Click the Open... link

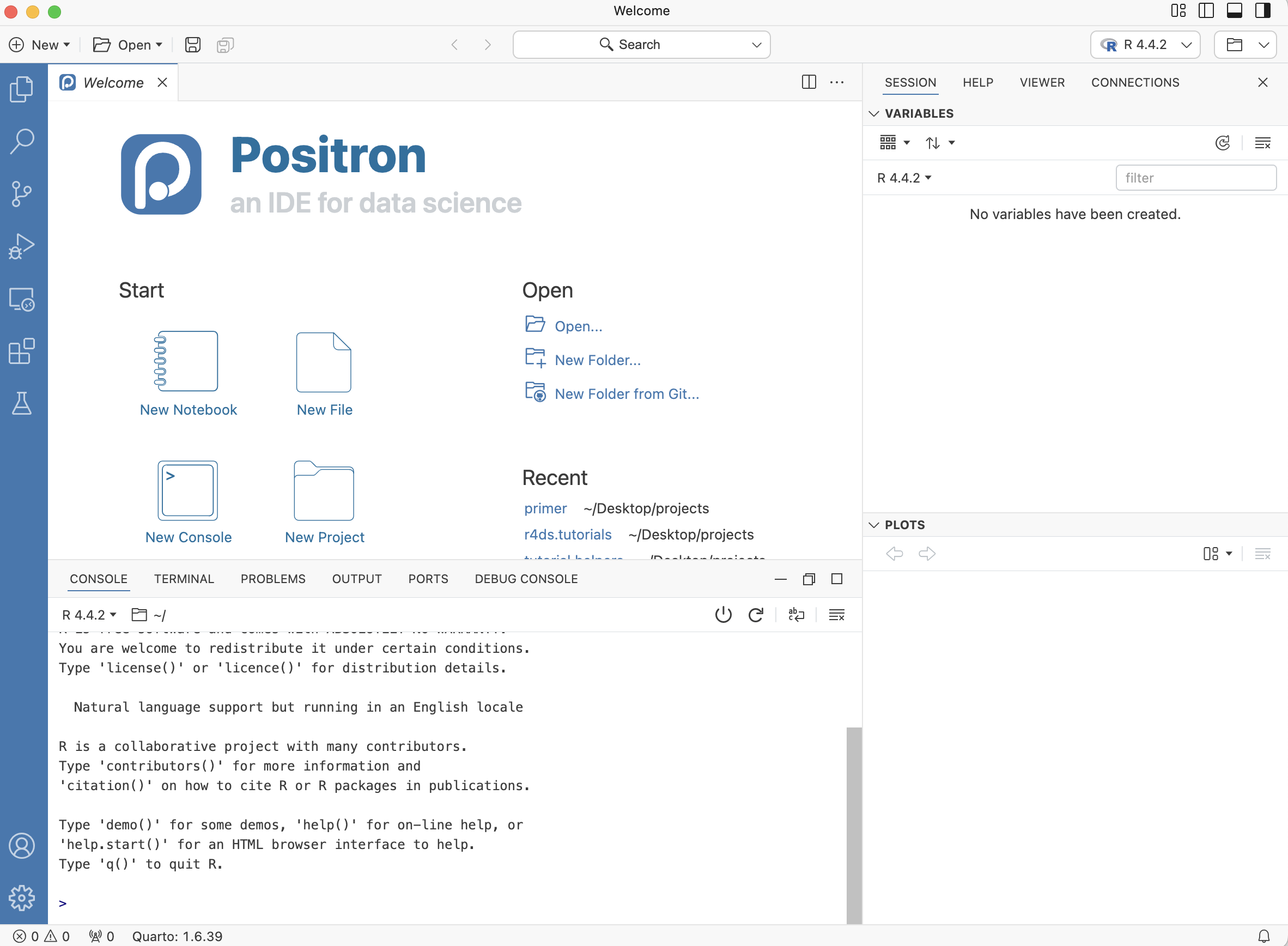[x=578, y=326]
